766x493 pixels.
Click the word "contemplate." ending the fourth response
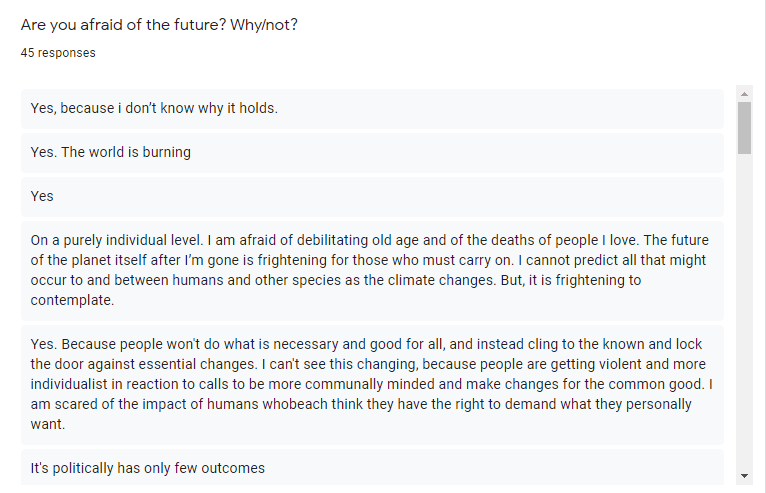72,300
